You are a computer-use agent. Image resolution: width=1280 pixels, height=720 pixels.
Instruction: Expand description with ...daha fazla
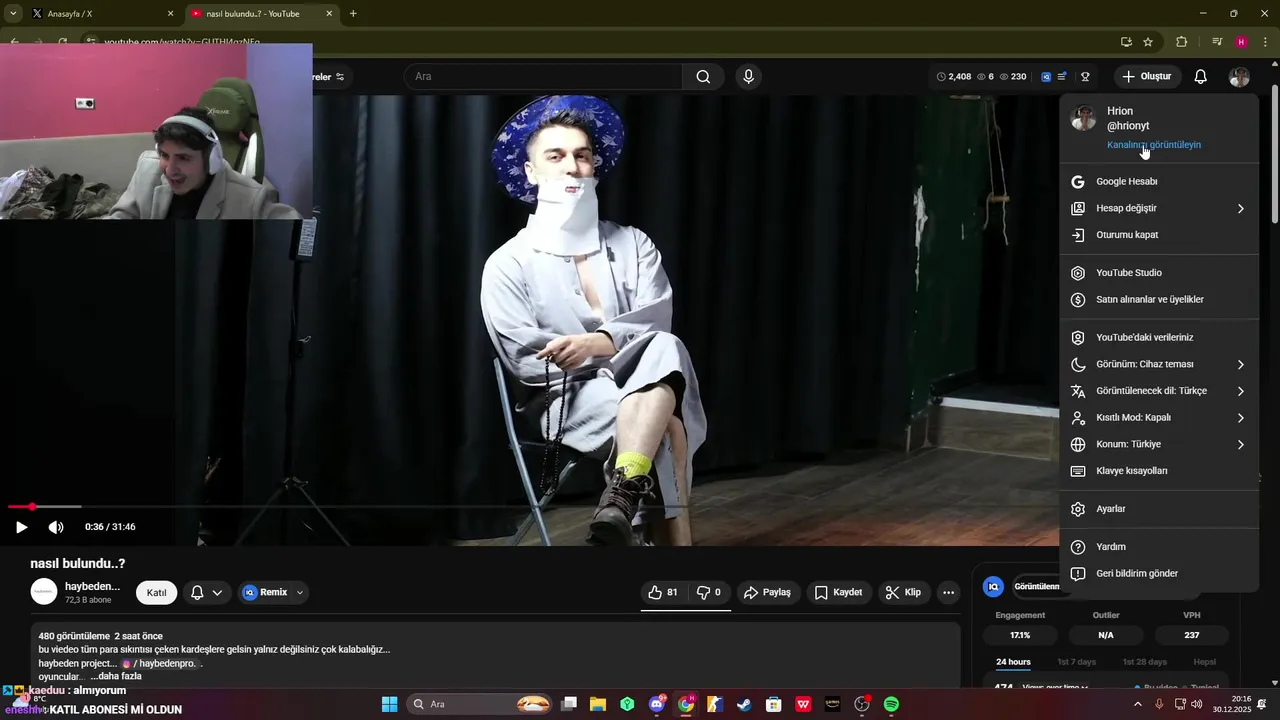click(116, 677)
